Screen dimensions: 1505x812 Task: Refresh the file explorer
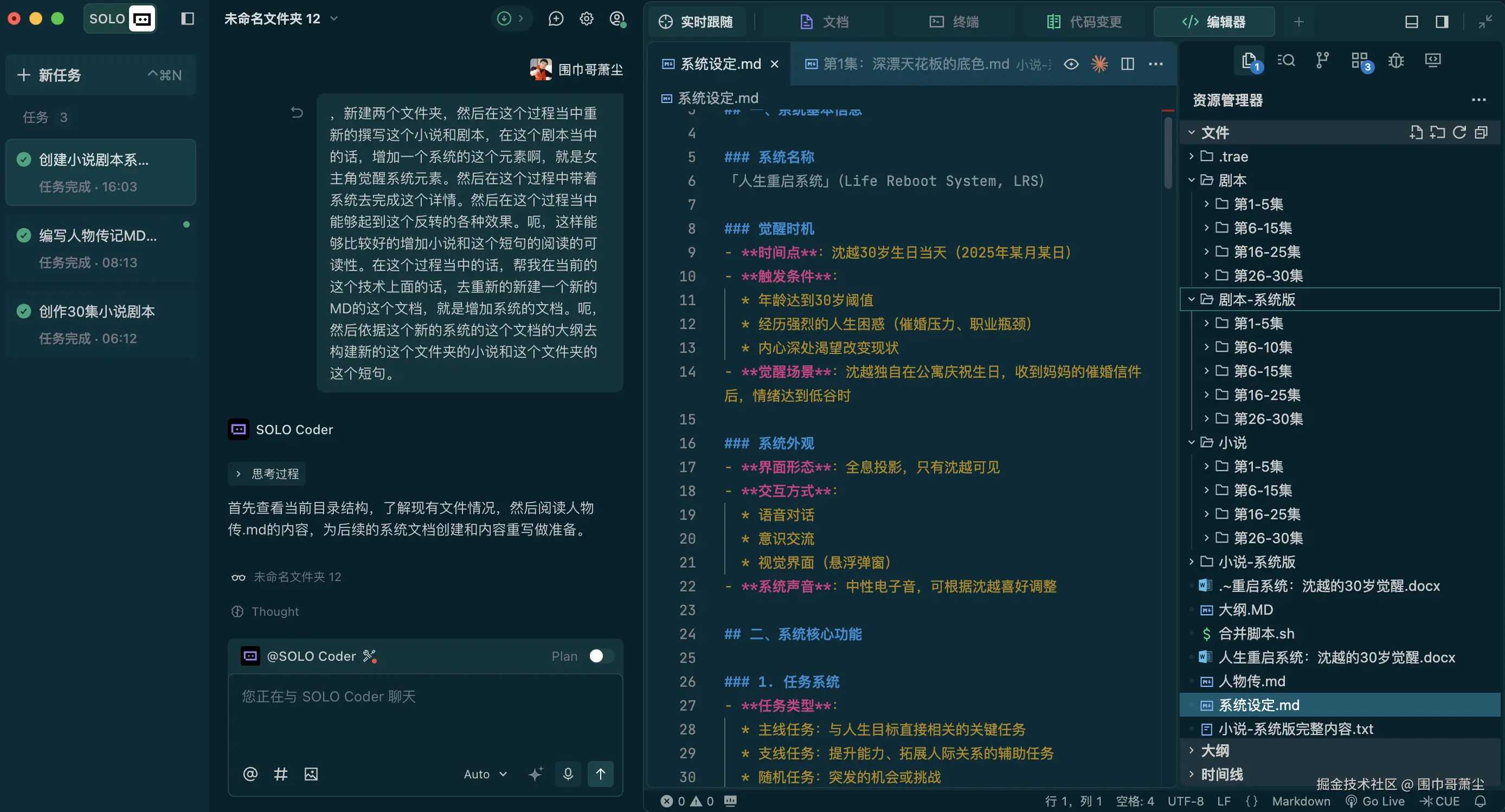tap(1459, 133)
